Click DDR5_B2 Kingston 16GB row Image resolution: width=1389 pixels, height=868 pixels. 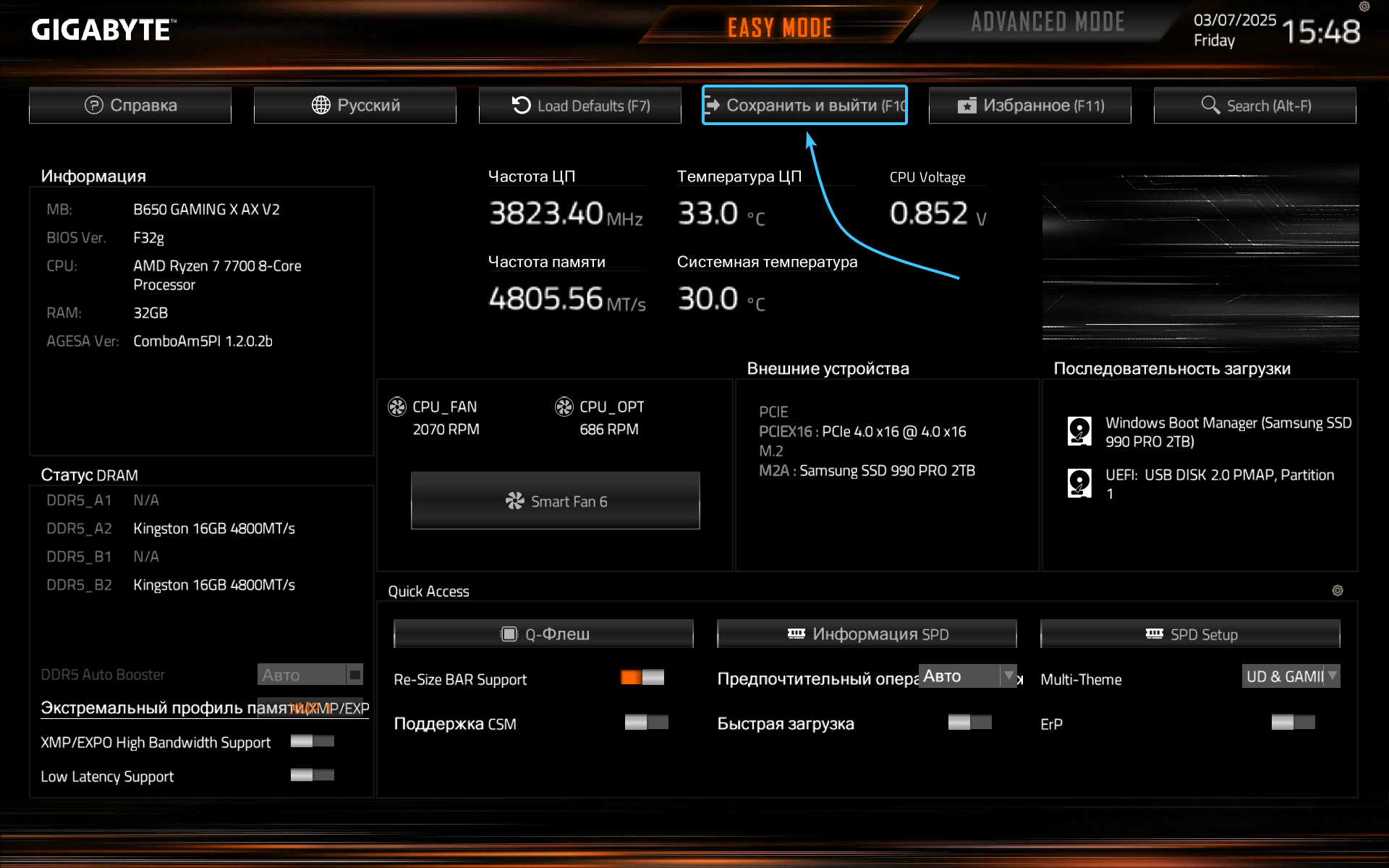[171, 585]
